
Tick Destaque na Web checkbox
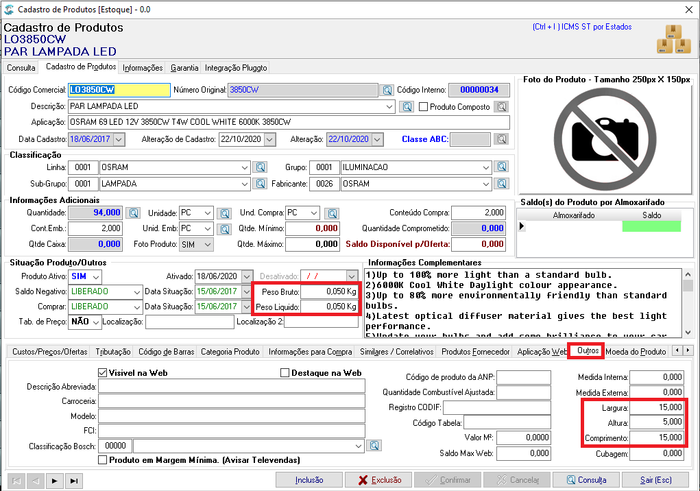coord(284,373)
